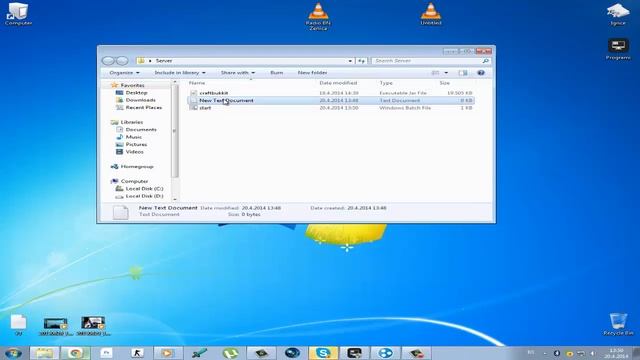Open the Windows Start menu
Image resolution: width=640 pixels, height=360 pixels.
tap(13, 353)
